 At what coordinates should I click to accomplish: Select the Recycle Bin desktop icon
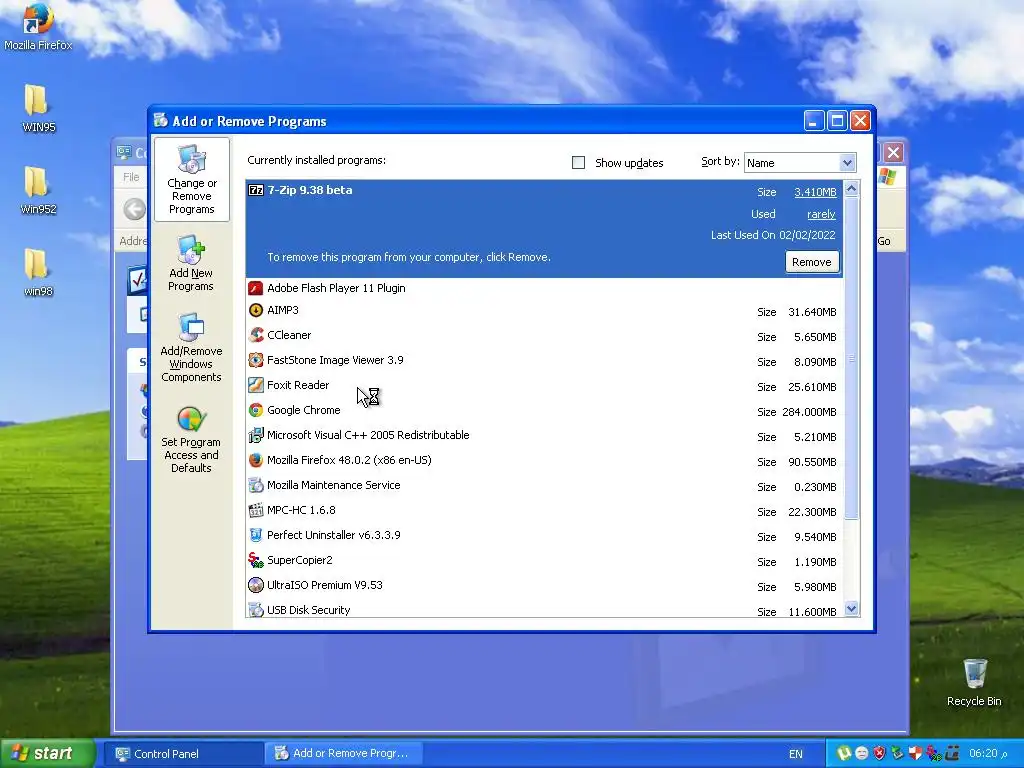coord(974,682)
